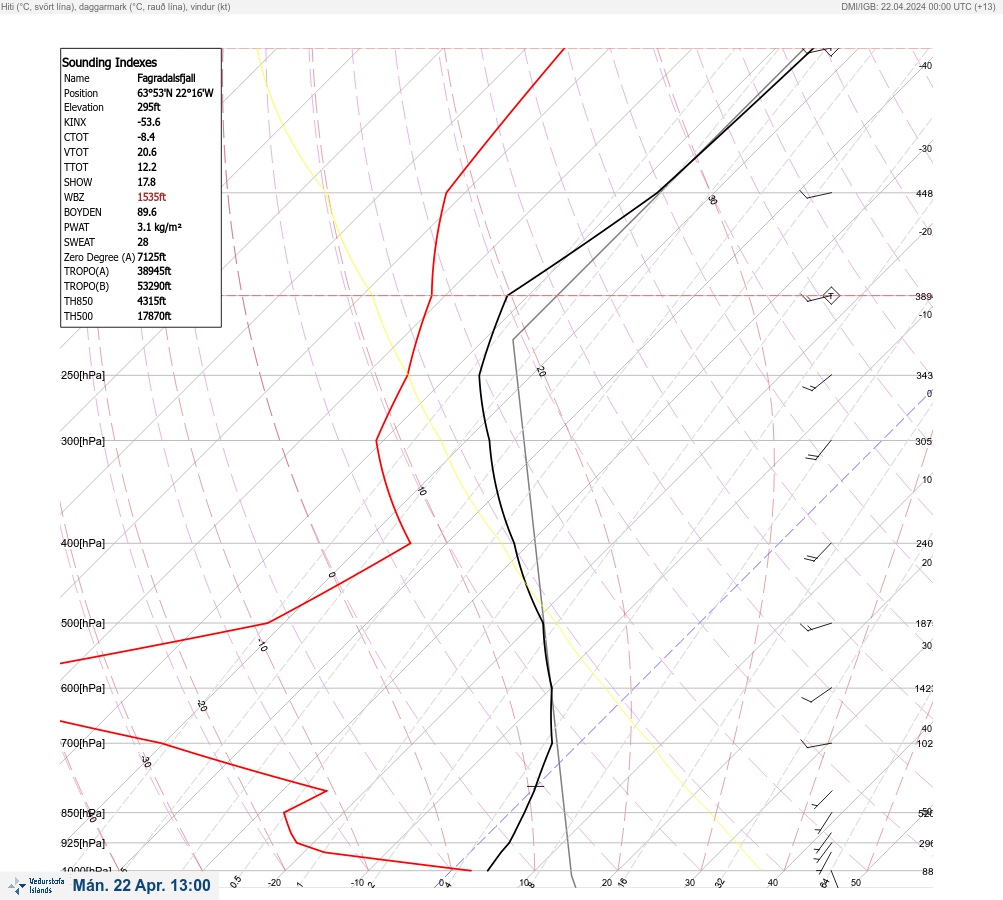Select the PWAT value 3.1 kg/m²

159,227
